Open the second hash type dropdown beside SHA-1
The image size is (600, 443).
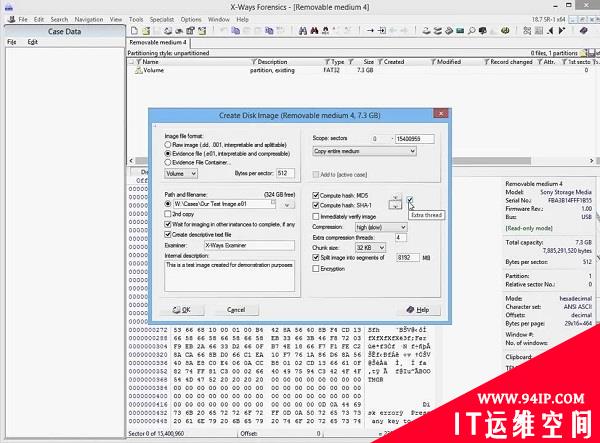tap(395, 205)
